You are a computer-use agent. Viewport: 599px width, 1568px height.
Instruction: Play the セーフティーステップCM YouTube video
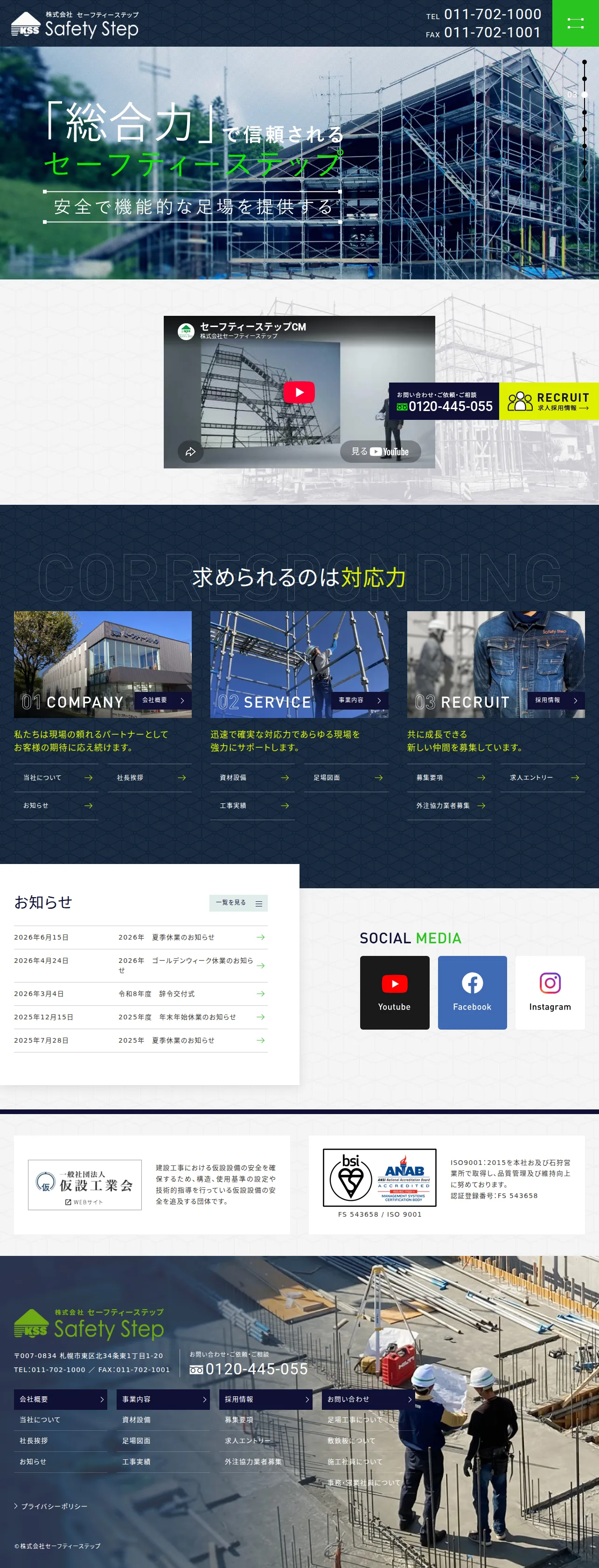299,392
